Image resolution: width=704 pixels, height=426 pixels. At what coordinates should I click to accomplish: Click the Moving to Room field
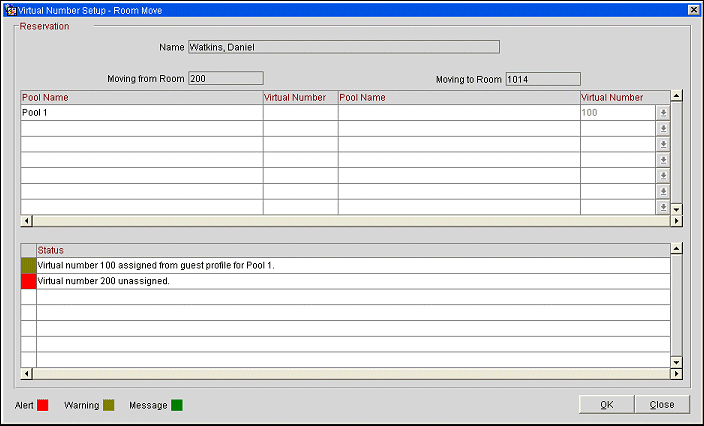coord(543,78)
